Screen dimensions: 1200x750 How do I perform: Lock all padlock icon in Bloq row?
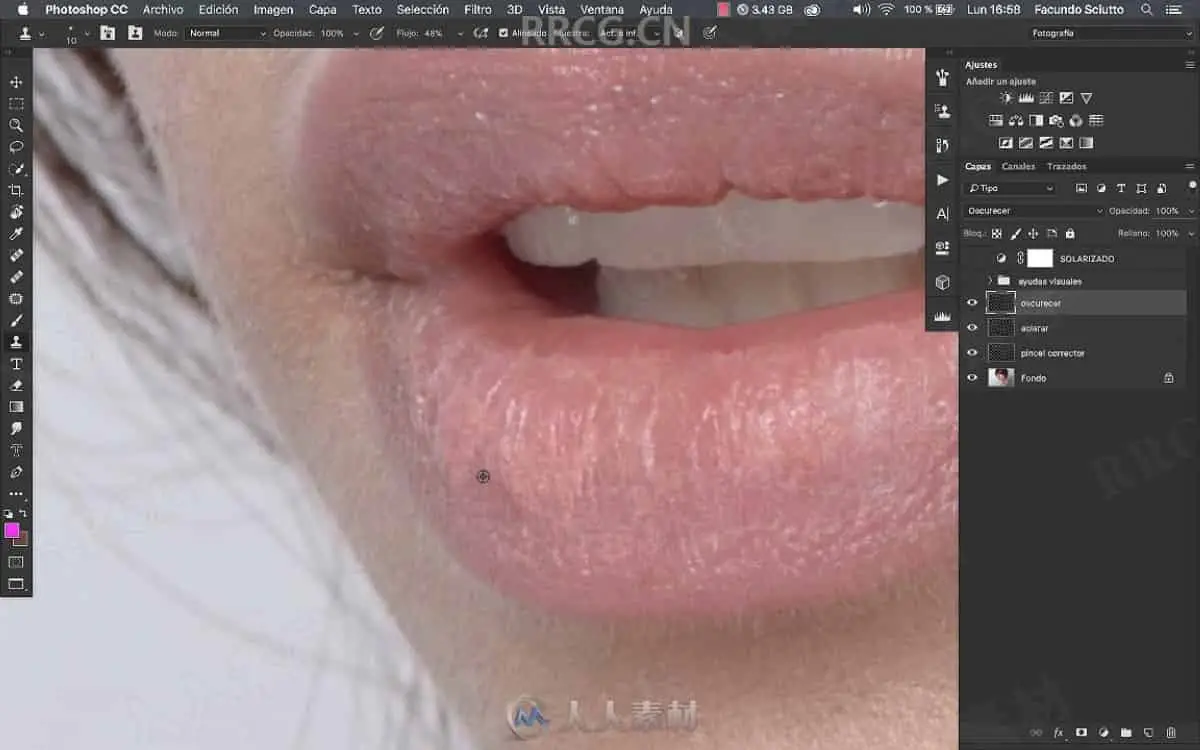pos(1070,233)
